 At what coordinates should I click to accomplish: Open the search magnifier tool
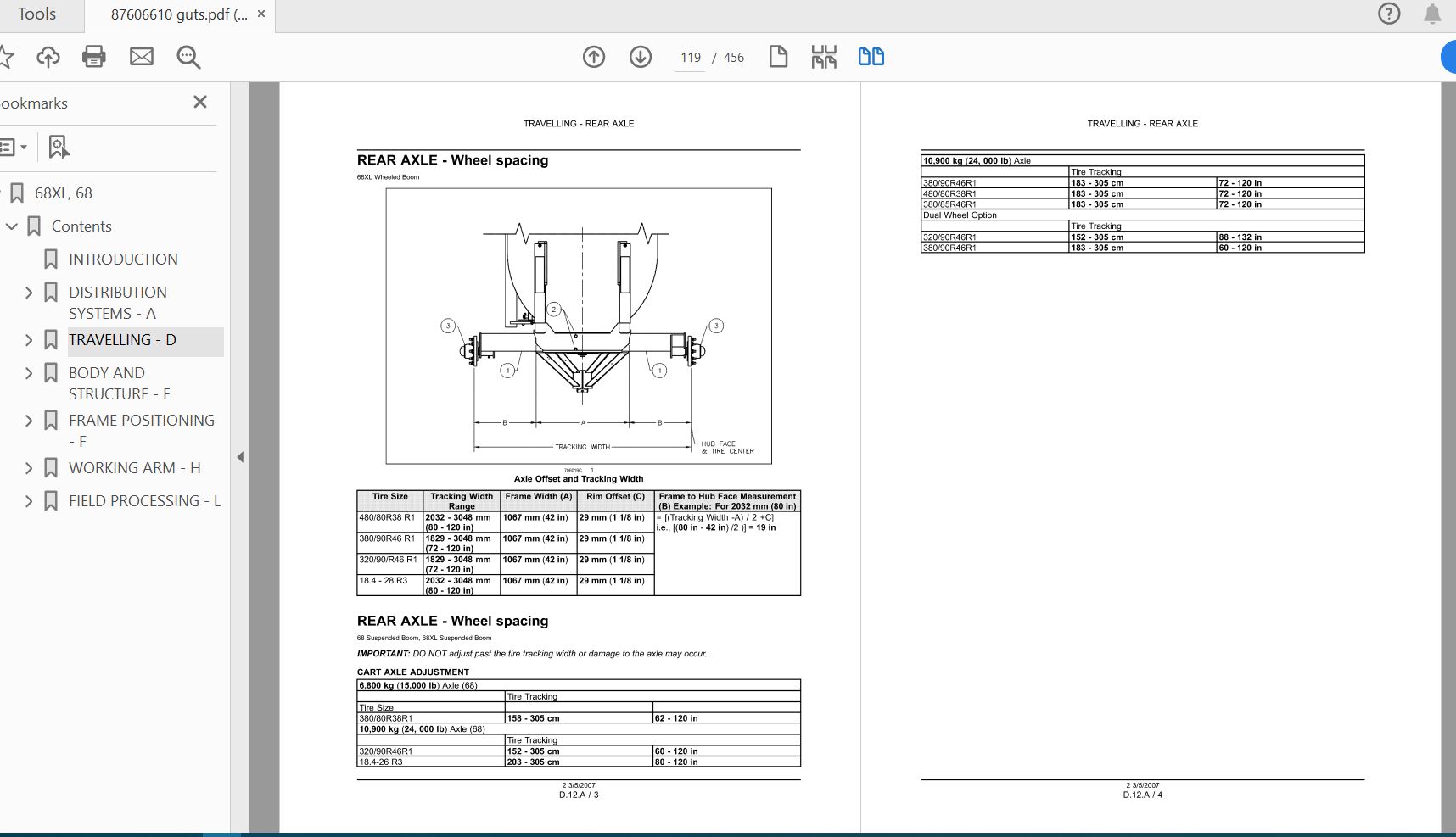(188, 57)
